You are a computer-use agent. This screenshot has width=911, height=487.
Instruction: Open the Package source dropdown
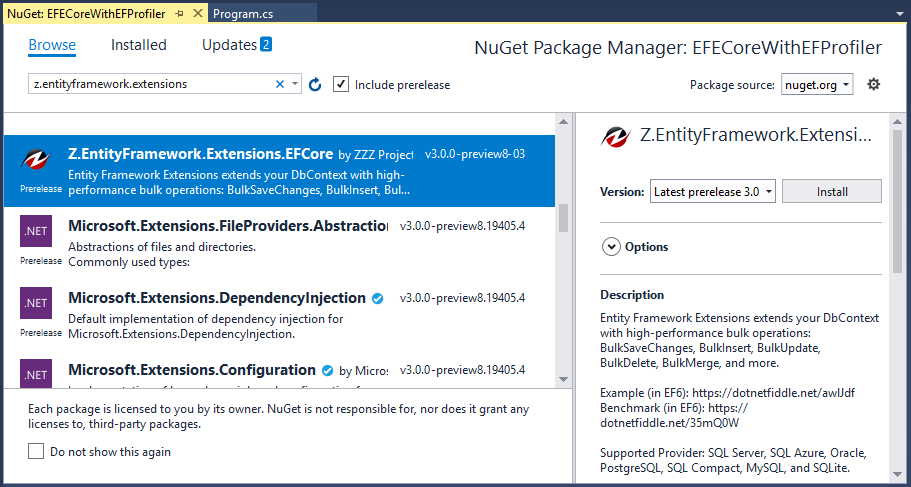pyautogui.click(x=817, y=85)
